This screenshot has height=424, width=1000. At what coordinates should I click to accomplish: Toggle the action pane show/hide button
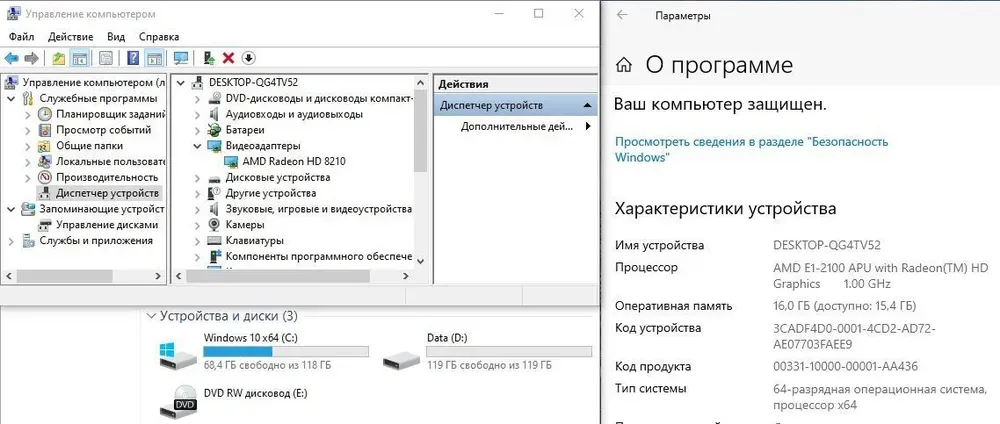pyautogui.click(x=154, y=58)
